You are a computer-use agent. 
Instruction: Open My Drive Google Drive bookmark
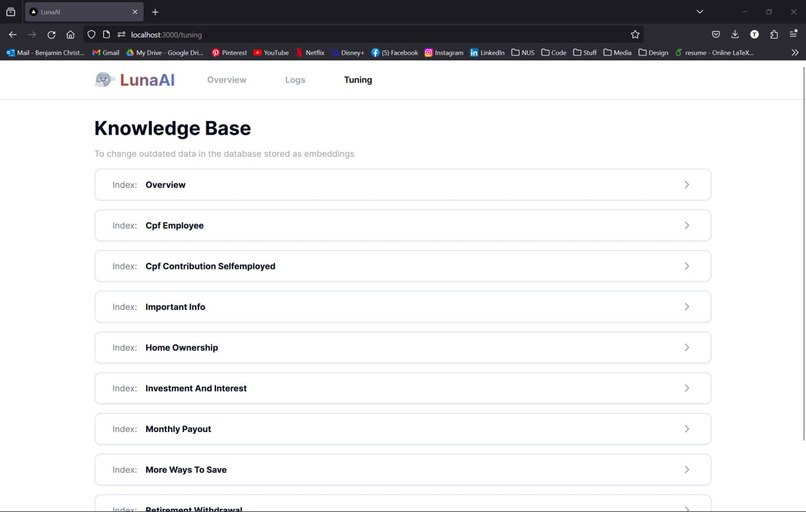click(x=165, y=52)
